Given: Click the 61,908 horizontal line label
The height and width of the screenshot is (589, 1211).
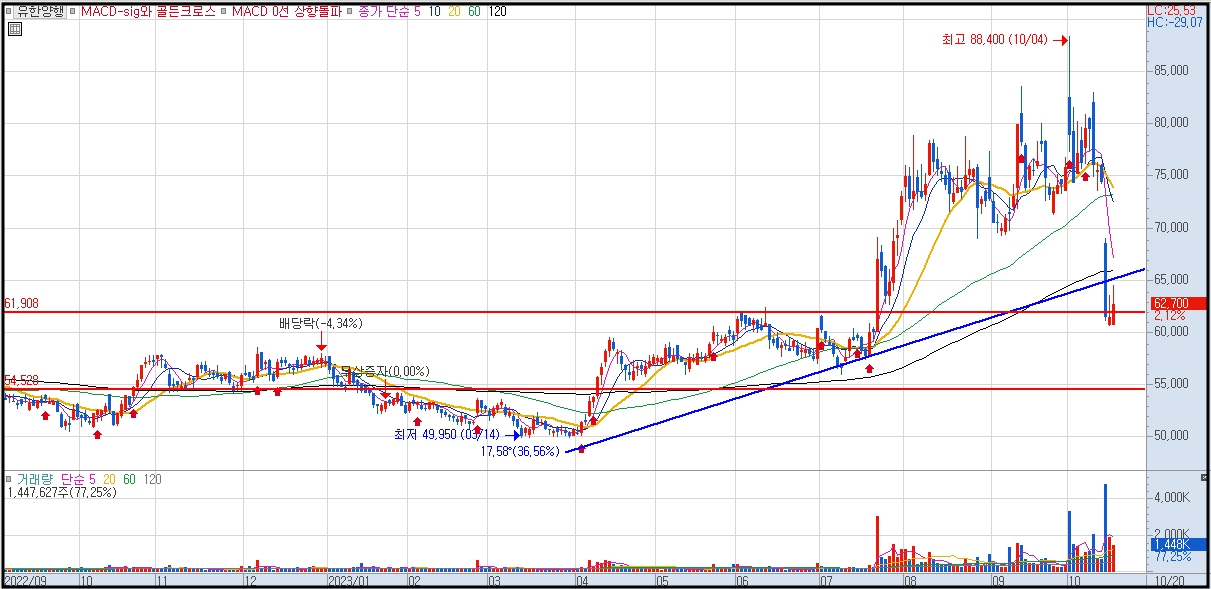Looking at the screenshot, I should click(21, 303).
